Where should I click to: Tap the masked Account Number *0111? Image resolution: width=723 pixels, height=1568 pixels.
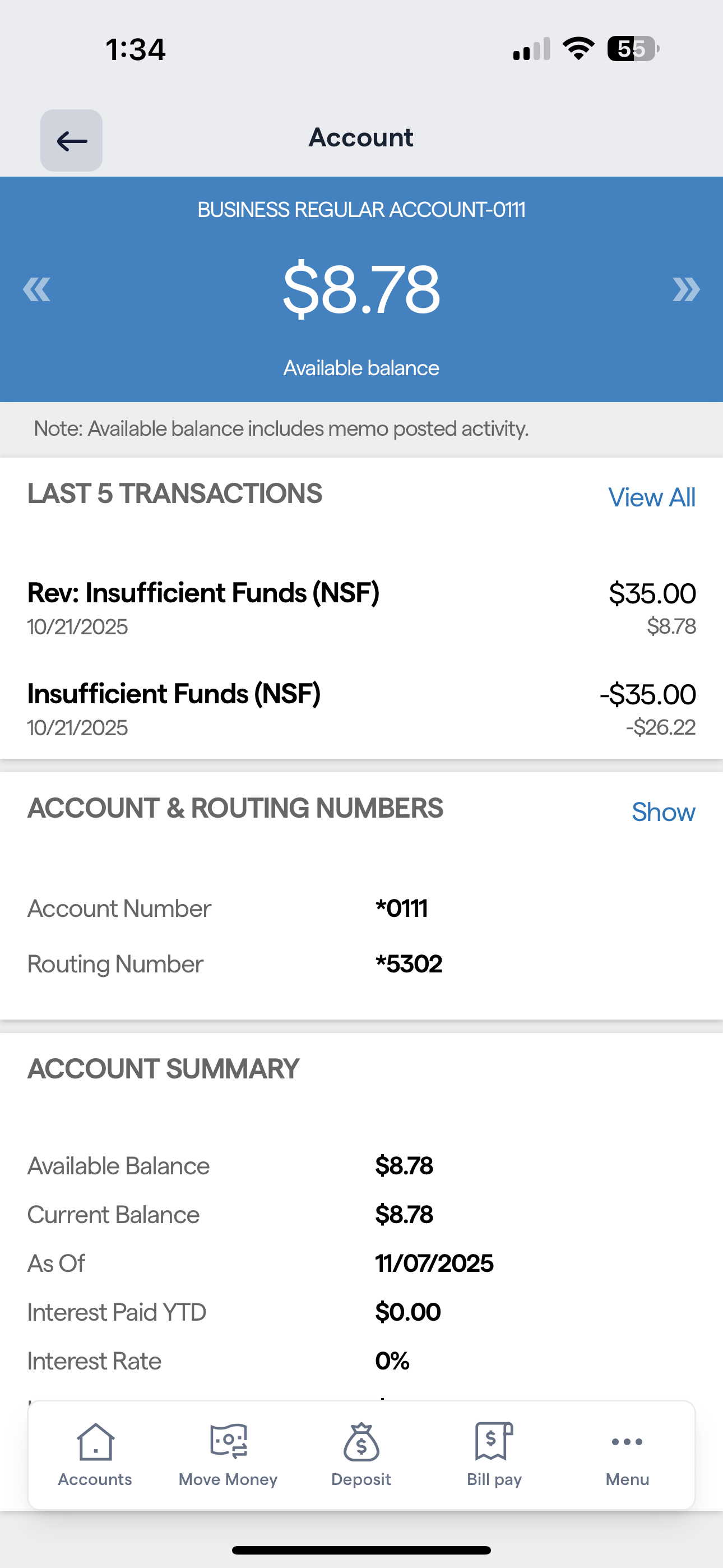402,909
